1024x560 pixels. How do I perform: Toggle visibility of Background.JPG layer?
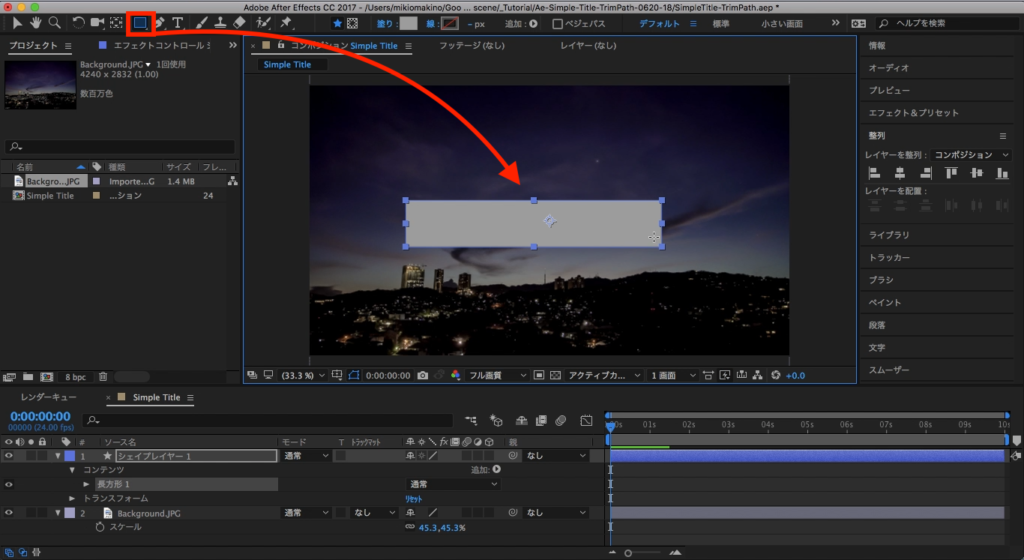pos(9,513)
